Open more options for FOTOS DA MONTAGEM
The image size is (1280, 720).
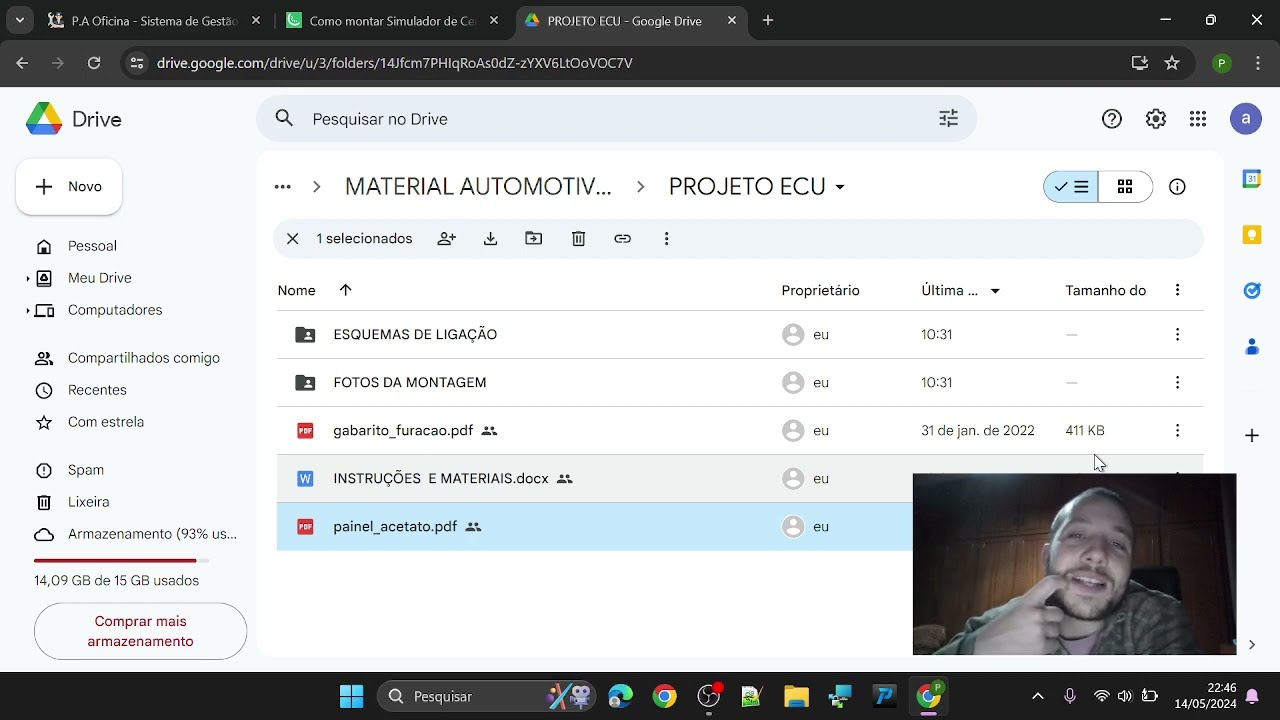point(1177,382)
